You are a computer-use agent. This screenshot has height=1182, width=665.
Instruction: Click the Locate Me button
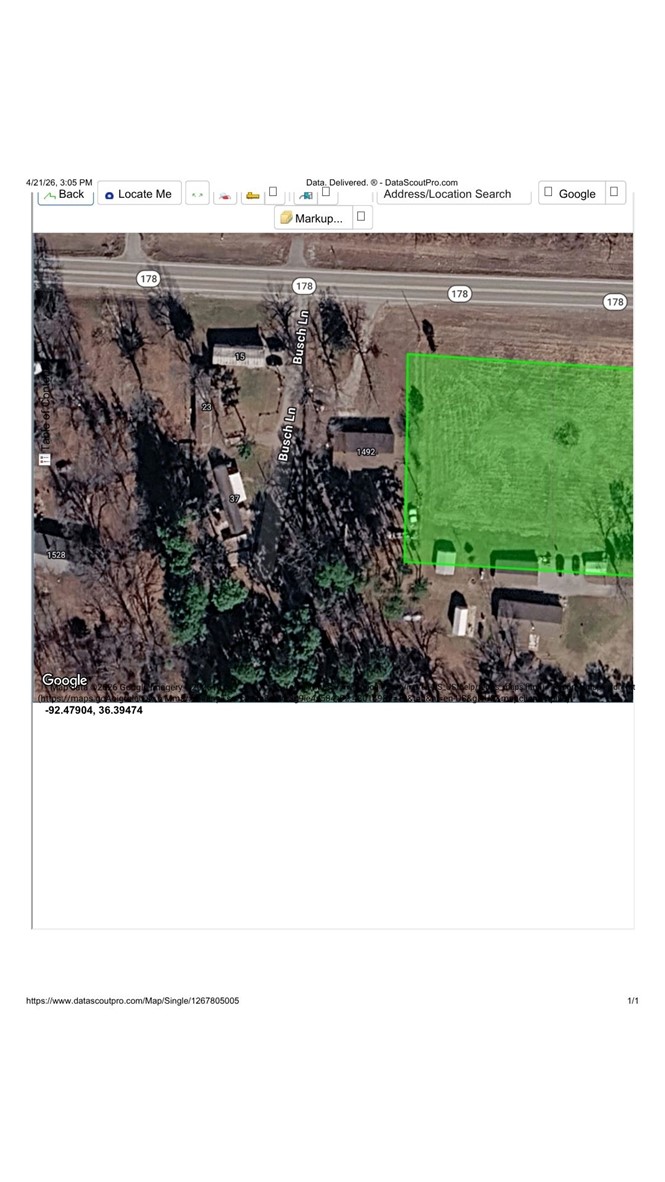(139, 194)
